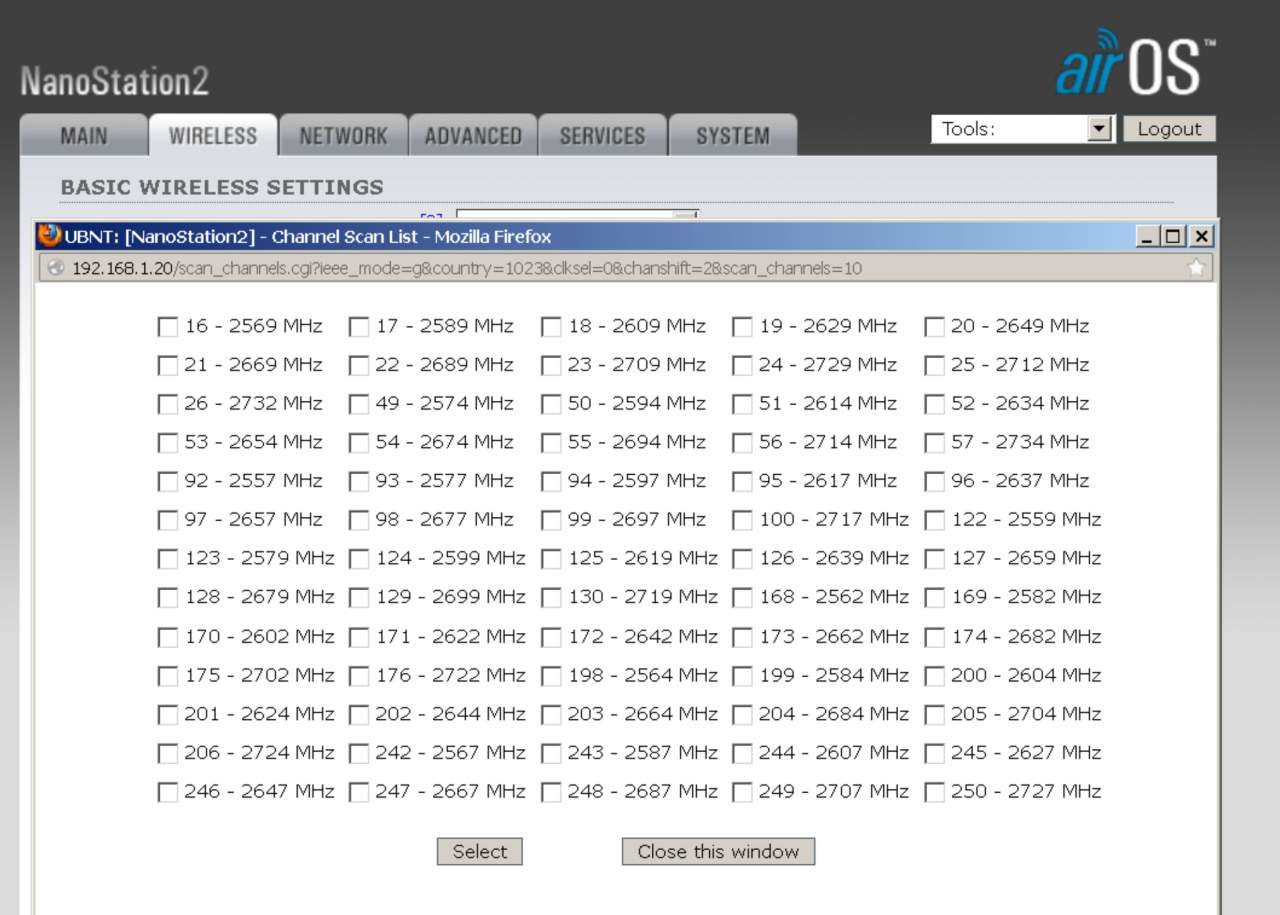Enable channel 206 - 2724 MHz
This screenshot has width=1280, height=915.
click(x=168, y=754)
